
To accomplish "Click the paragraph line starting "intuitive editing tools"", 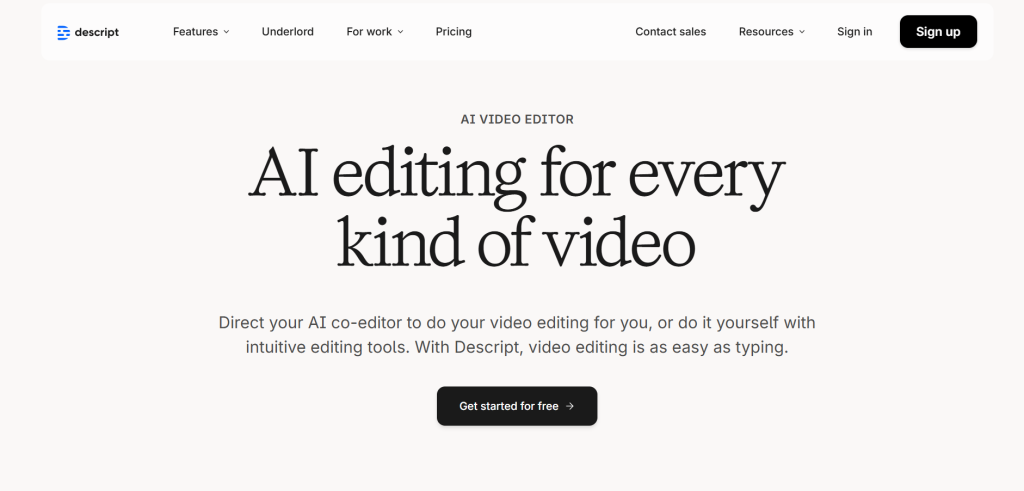I will pyautogui.click(x=516, y=348).
